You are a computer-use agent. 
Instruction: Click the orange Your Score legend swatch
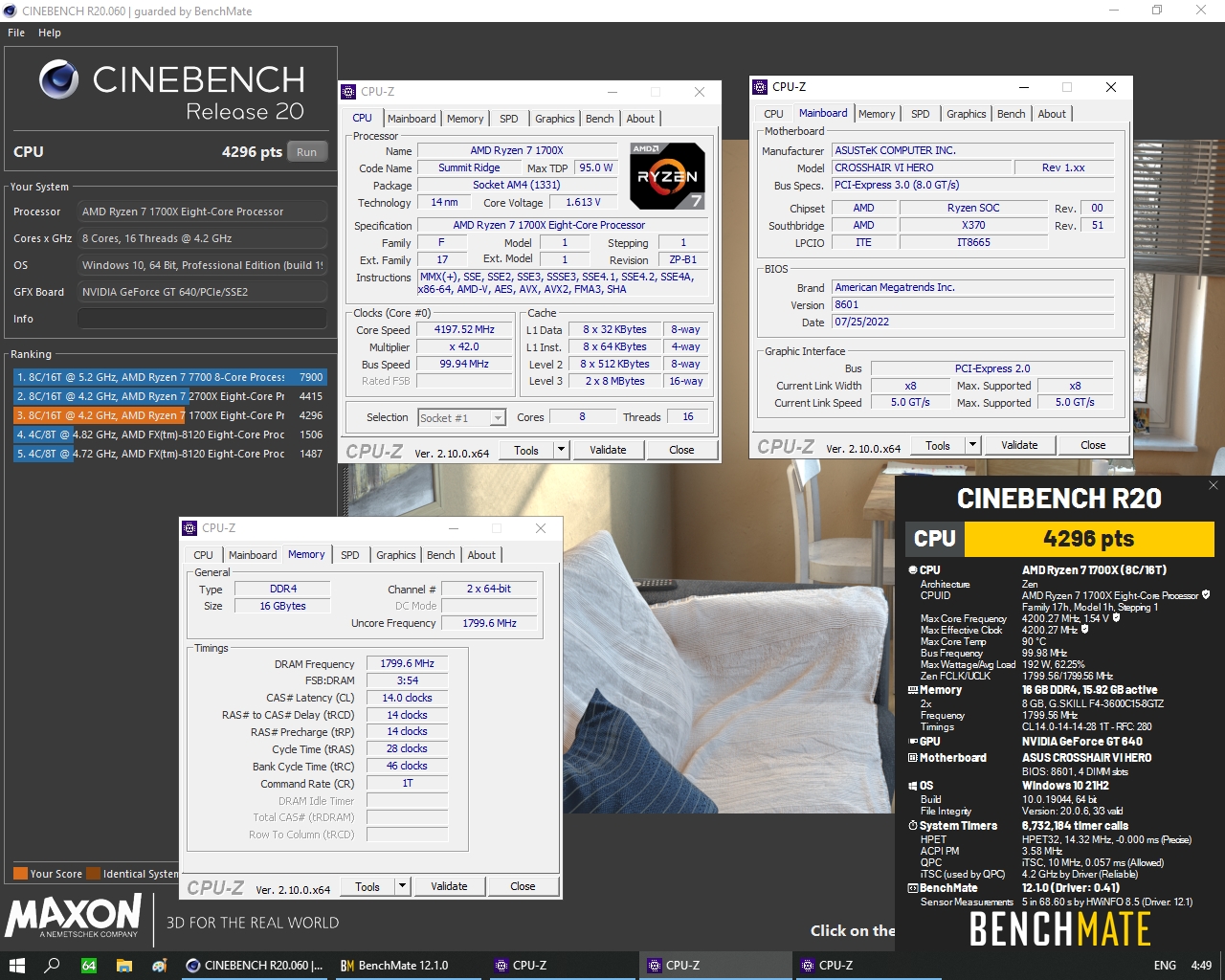click(20, 874)
